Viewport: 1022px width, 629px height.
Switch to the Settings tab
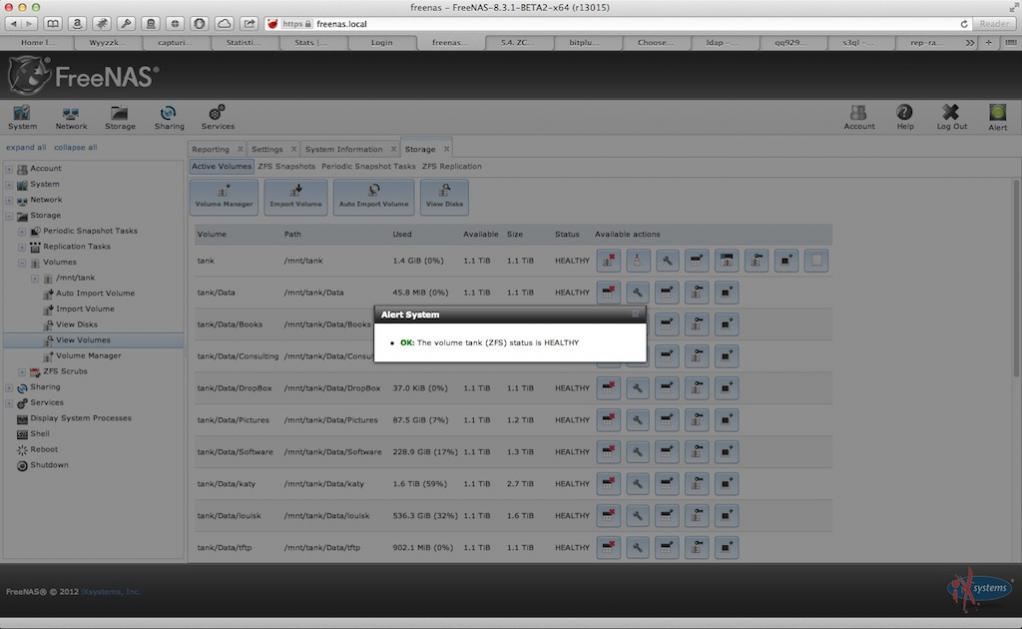click(x=267, y=149)
